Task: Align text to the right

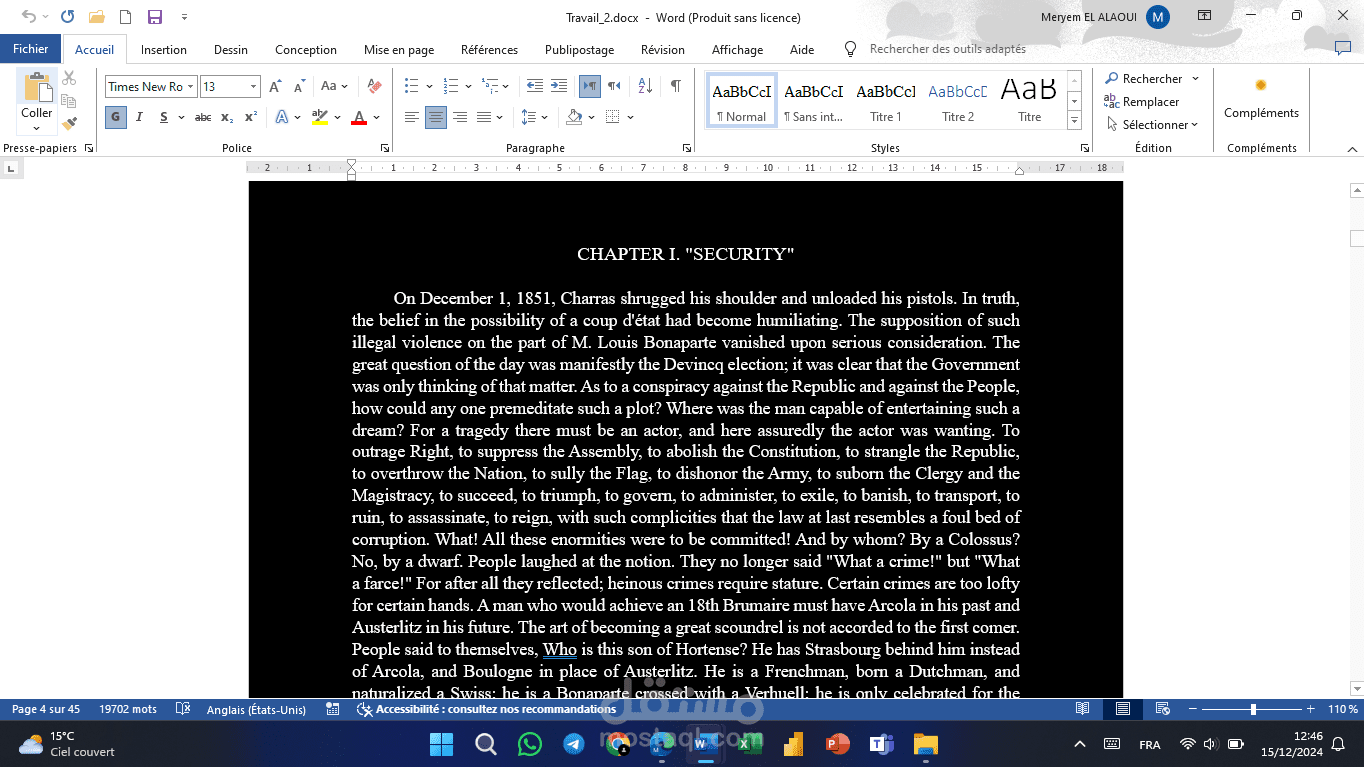Action: coord(460,117)
